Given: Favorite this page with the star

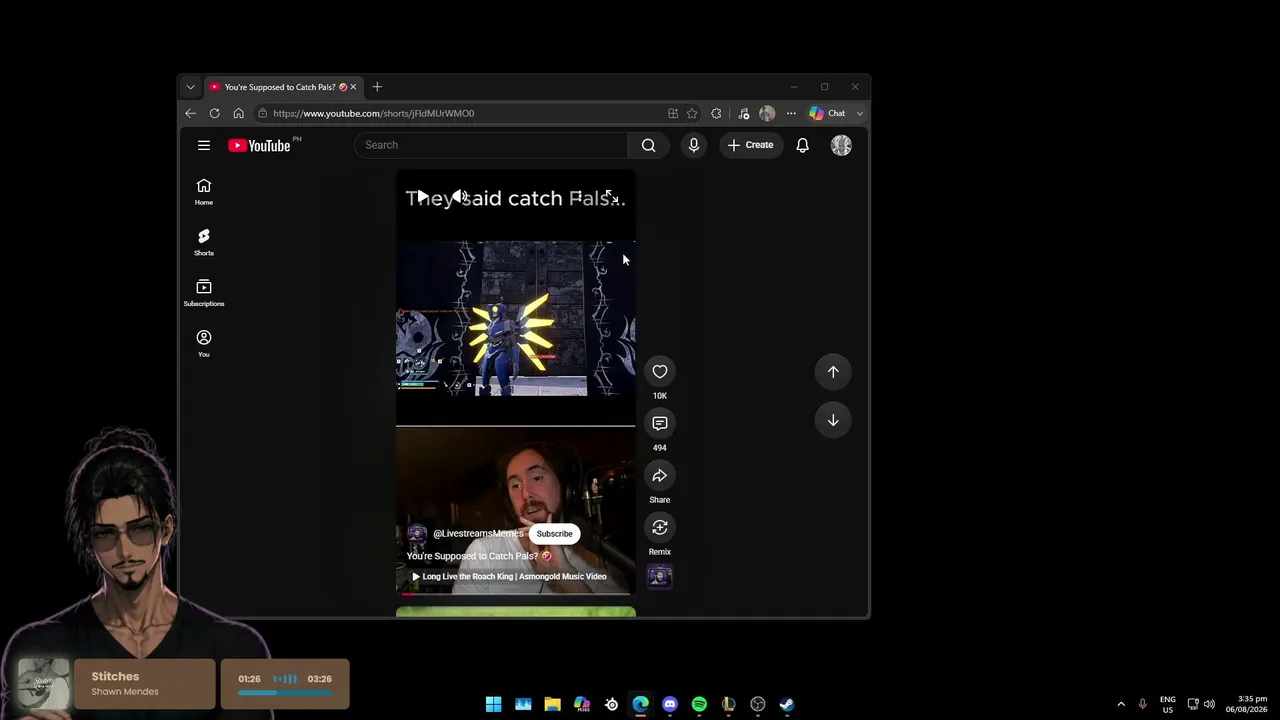Looking at the screenshot, I should pyautogui.click(x=692, y=113).
